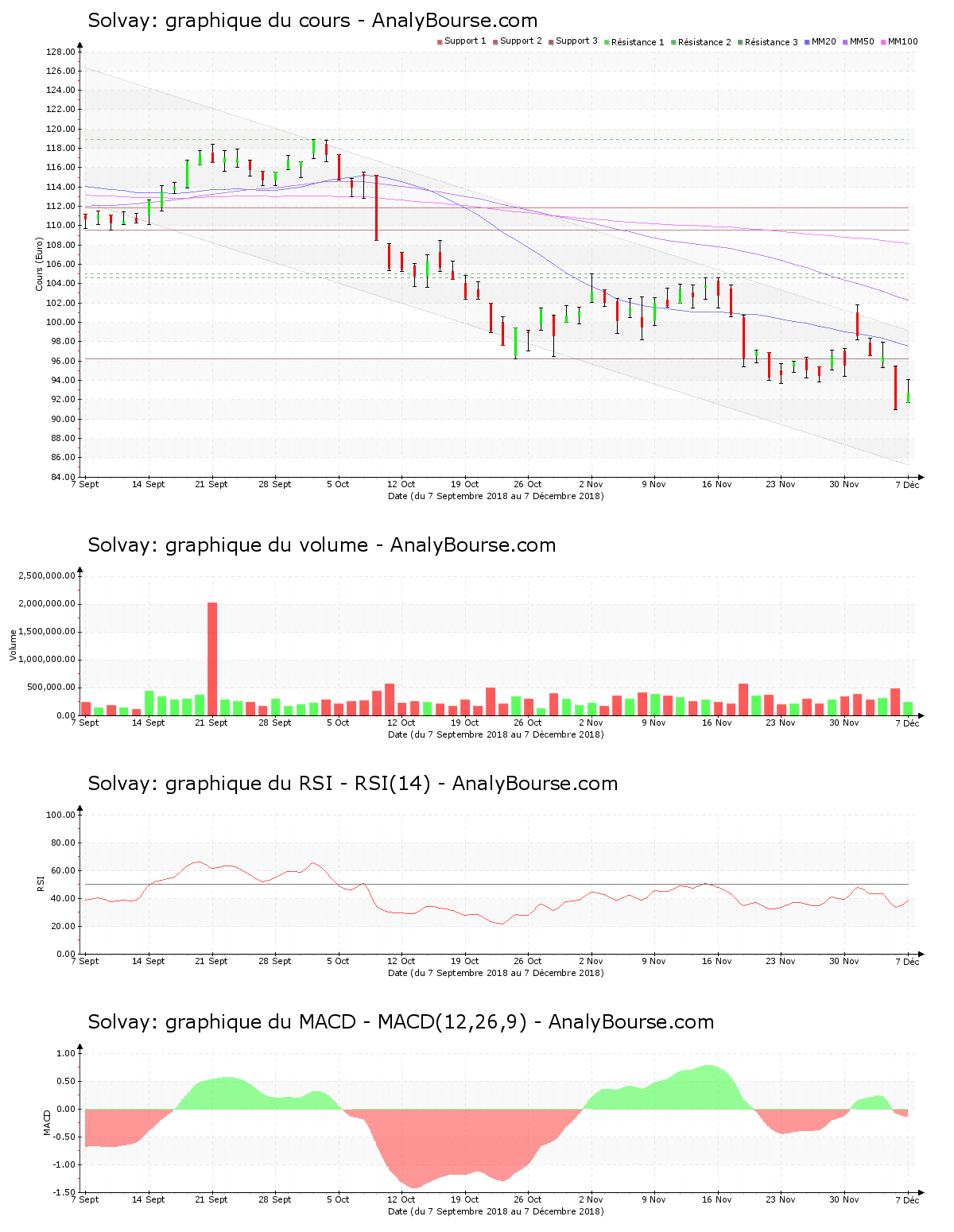
Task: Click the date range caption under volume chart
Action: click(496, 734)
